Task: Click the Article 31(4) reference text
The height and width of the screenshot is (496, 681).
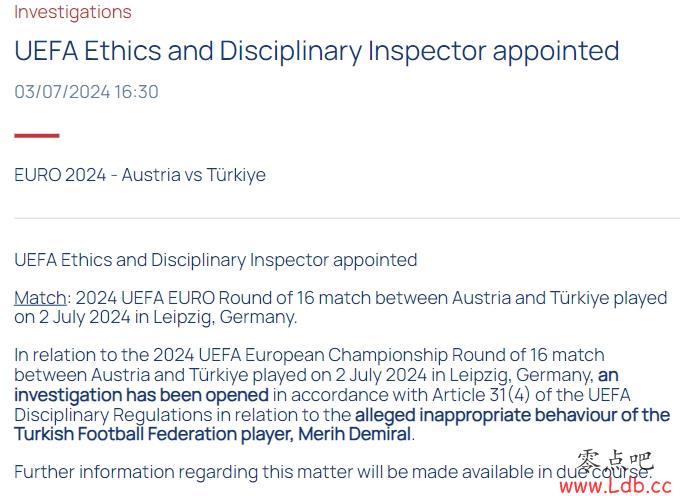Action: pyautogui.click(x=481, y=395)
